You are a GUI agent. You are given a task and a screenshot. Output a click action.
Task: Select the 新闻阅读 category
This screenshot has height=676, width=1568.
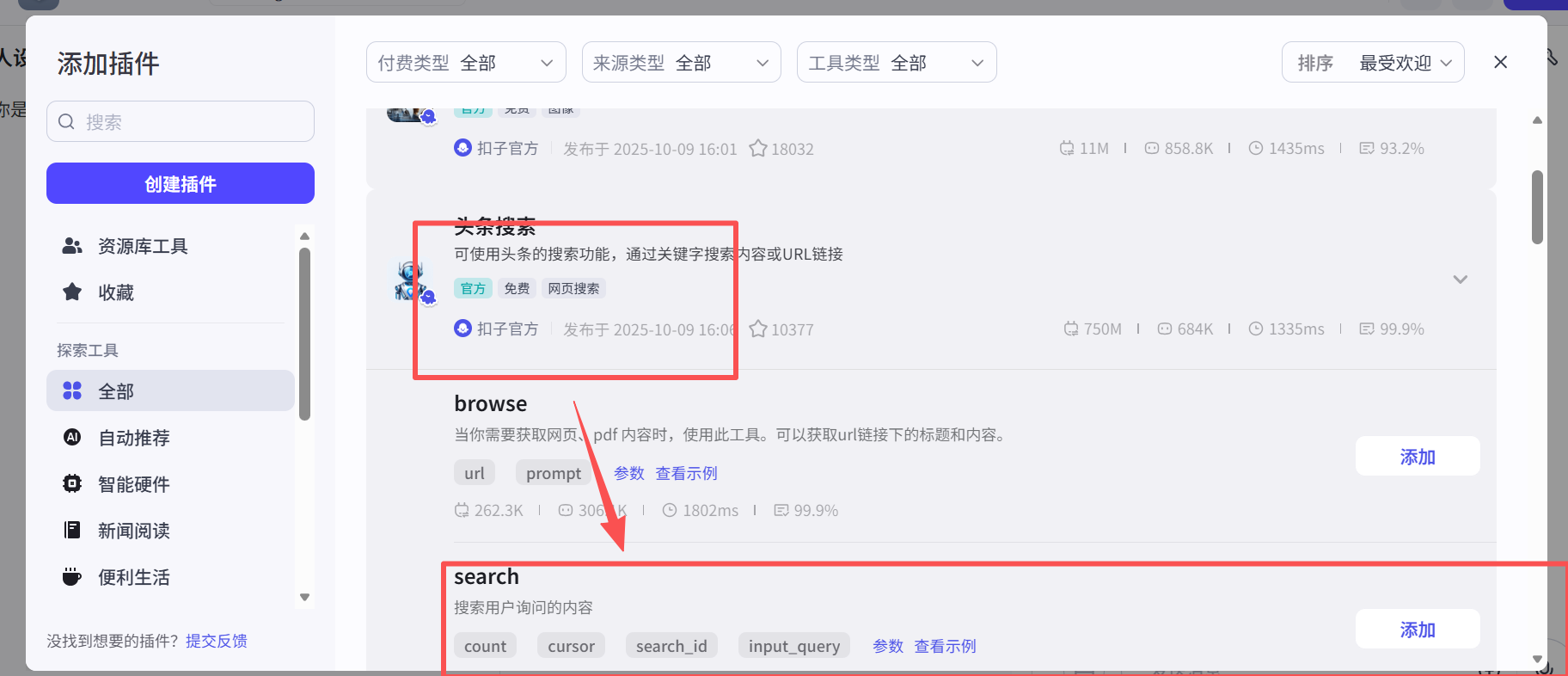pyautogui.click(x=170, y=530)
